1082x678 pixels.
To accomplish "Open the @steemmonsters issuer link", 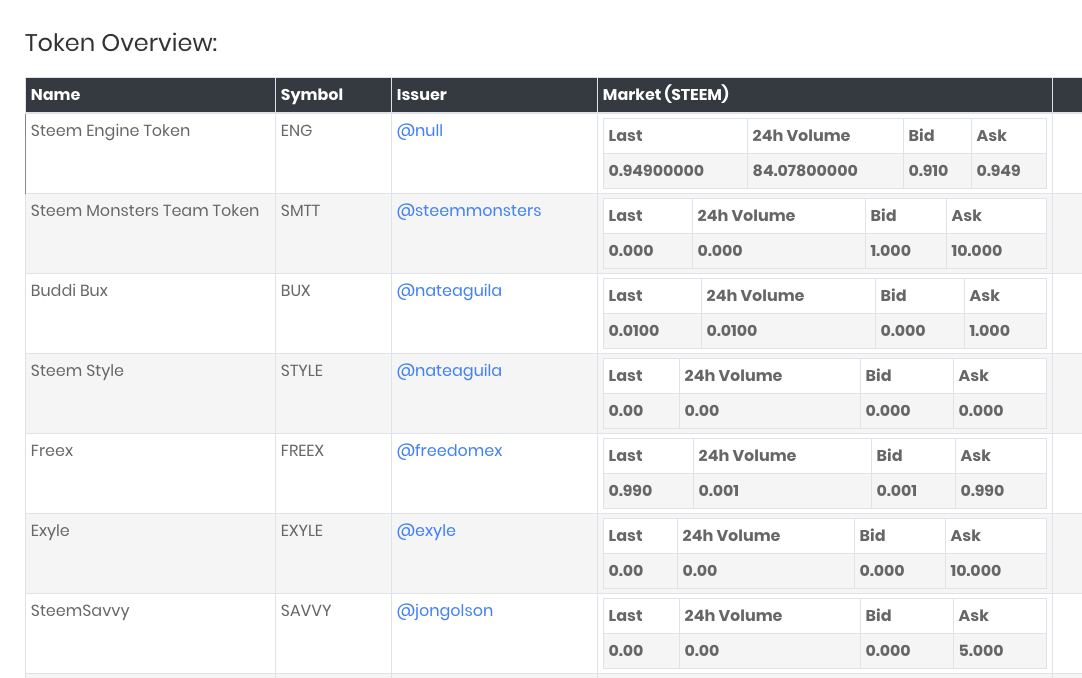I will click(x=469, y=210).
